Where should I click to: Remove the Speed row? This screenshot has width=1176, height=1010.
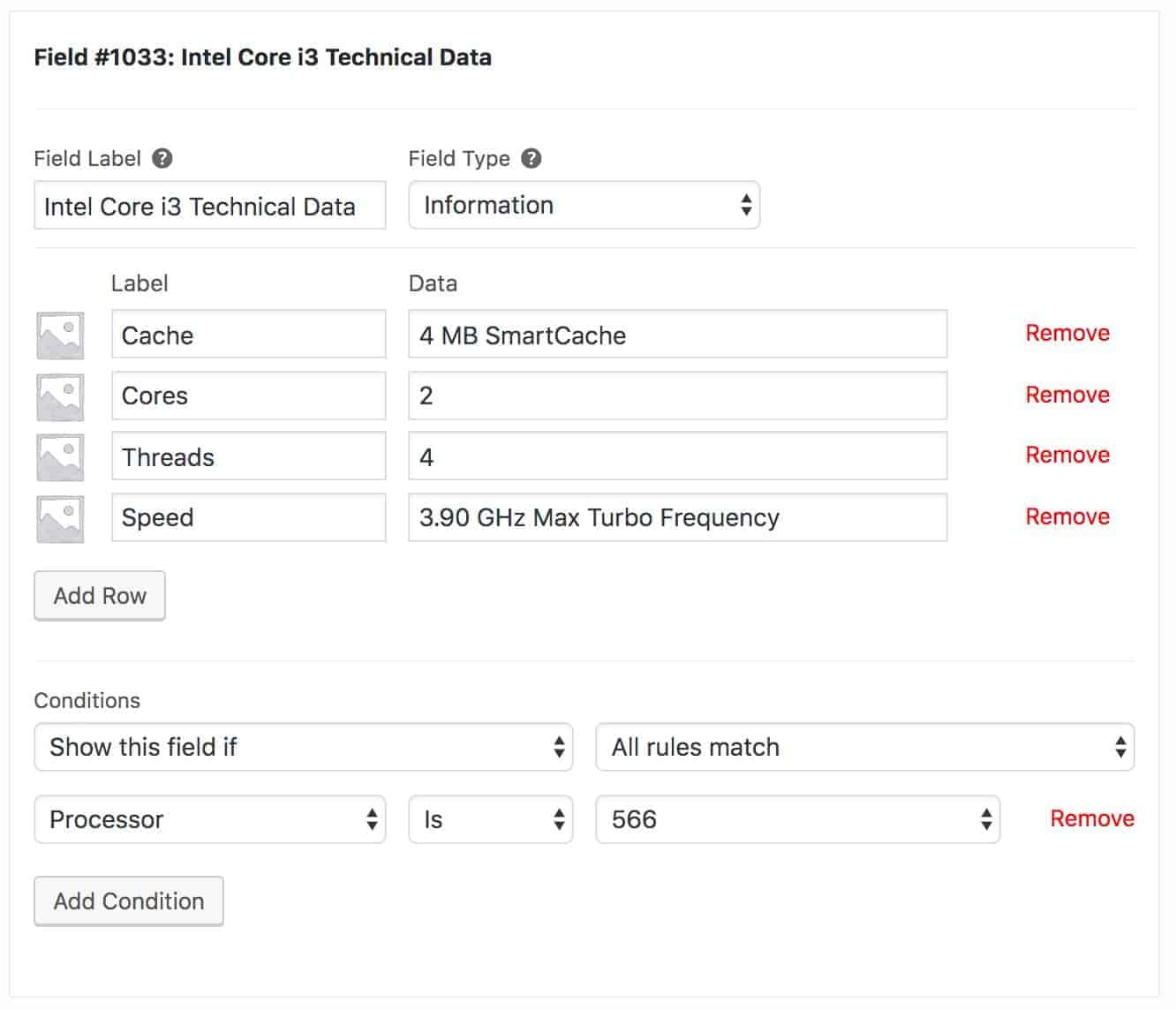[1067, 516]
